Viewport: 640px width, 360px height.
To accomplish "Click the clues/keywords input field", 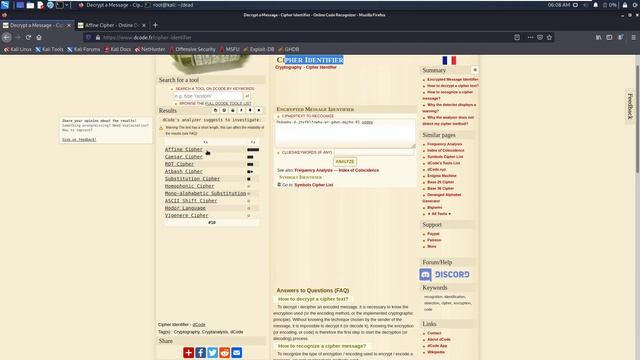I will pos(374,152).
